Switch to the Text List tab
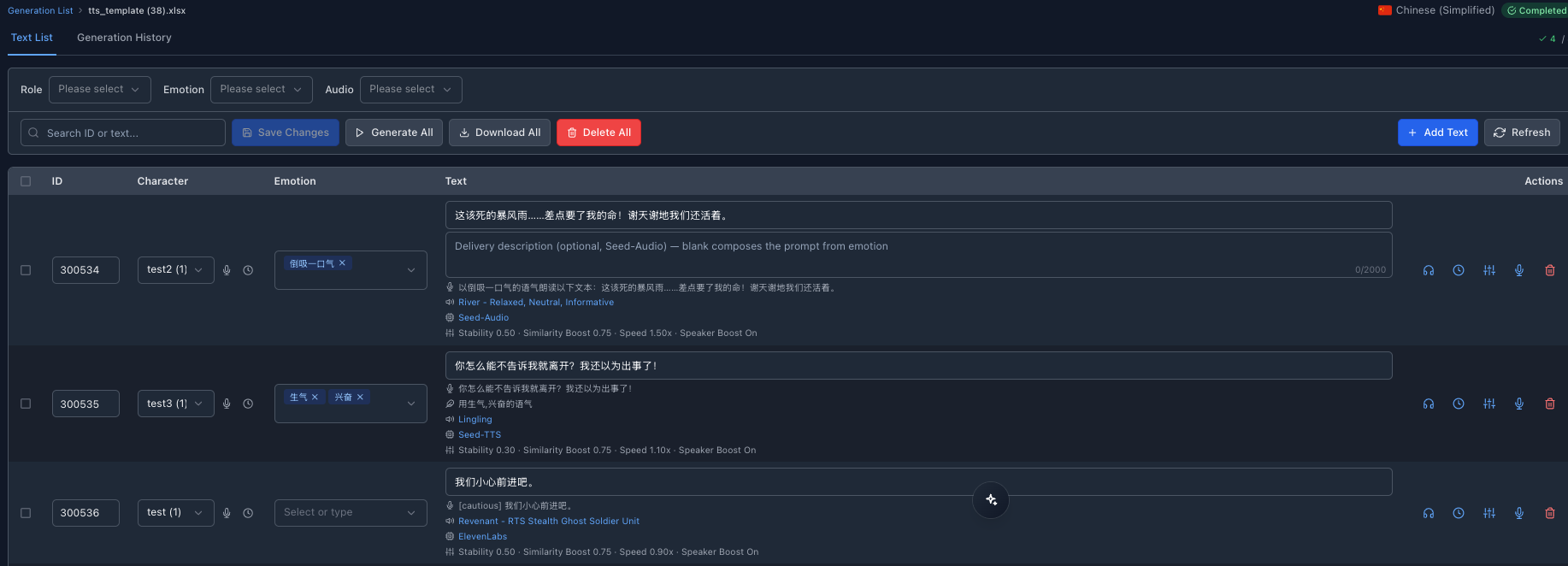Screen dimensions: 1568x566 click(x=32, y=38)
